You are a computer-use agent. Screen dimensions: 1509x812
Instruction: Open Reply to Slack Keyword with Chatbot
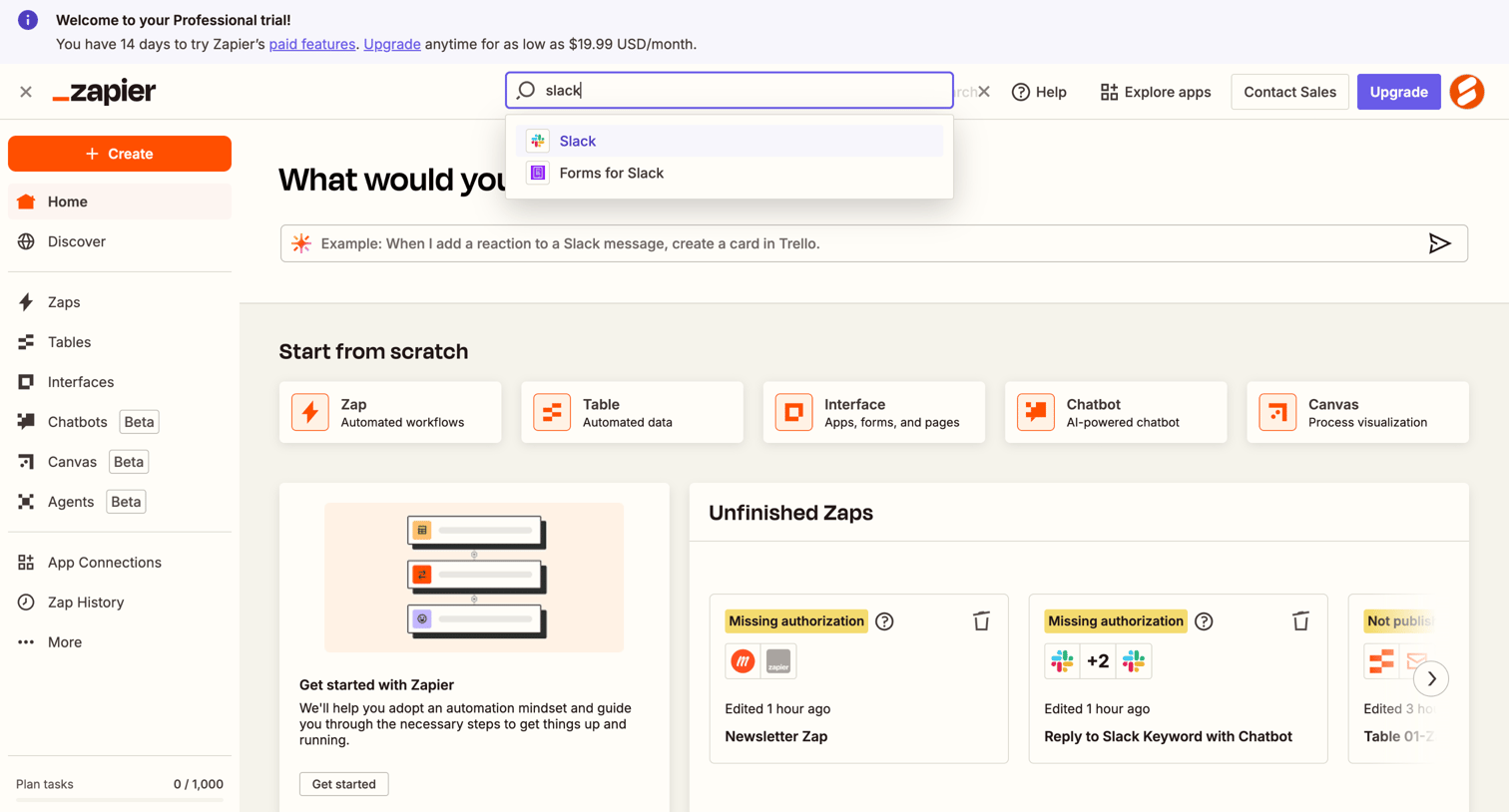pyautogui.click(x=1168, y=736)
